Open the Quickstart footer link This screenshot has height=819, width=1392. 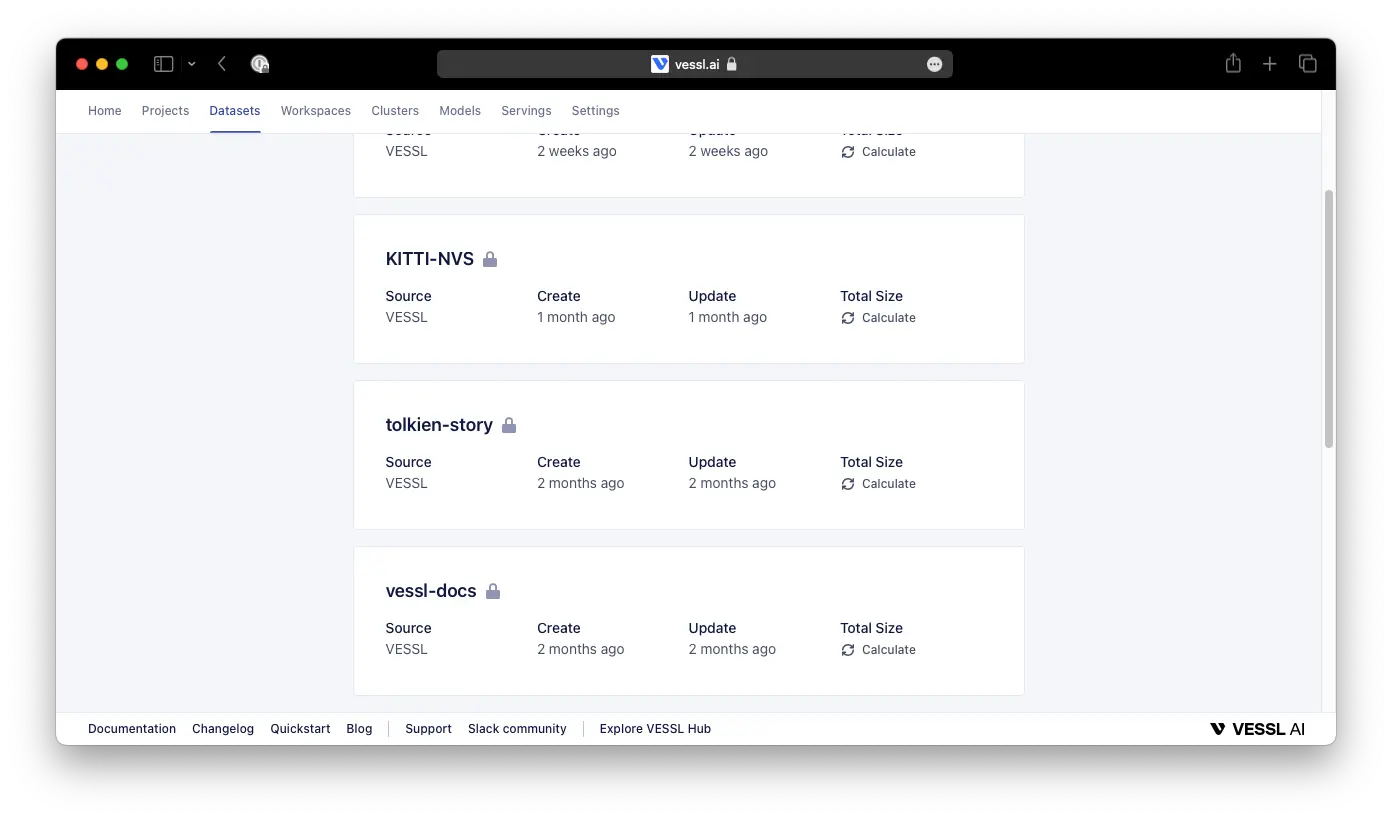(300, 729)
